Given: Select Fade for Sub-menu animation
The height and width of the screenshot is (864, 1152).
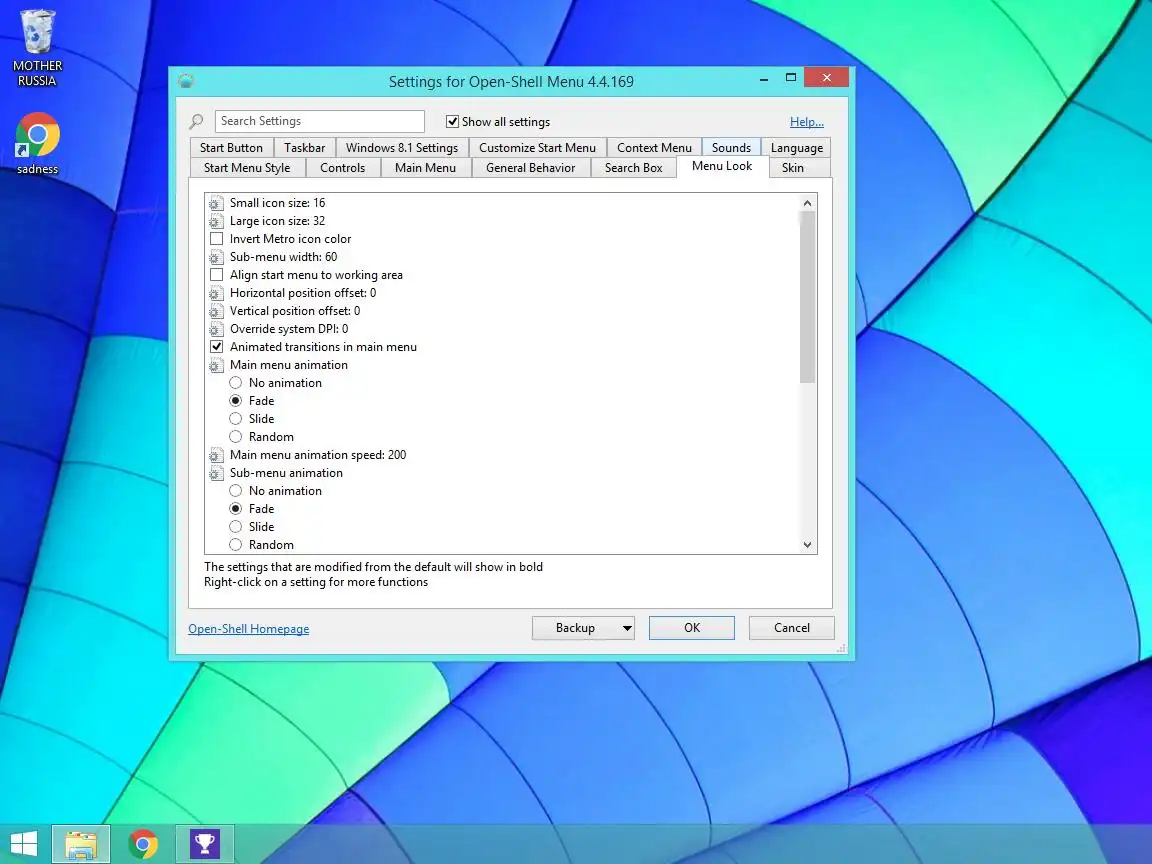Looking at the screenshot, I should coord(235,508).
